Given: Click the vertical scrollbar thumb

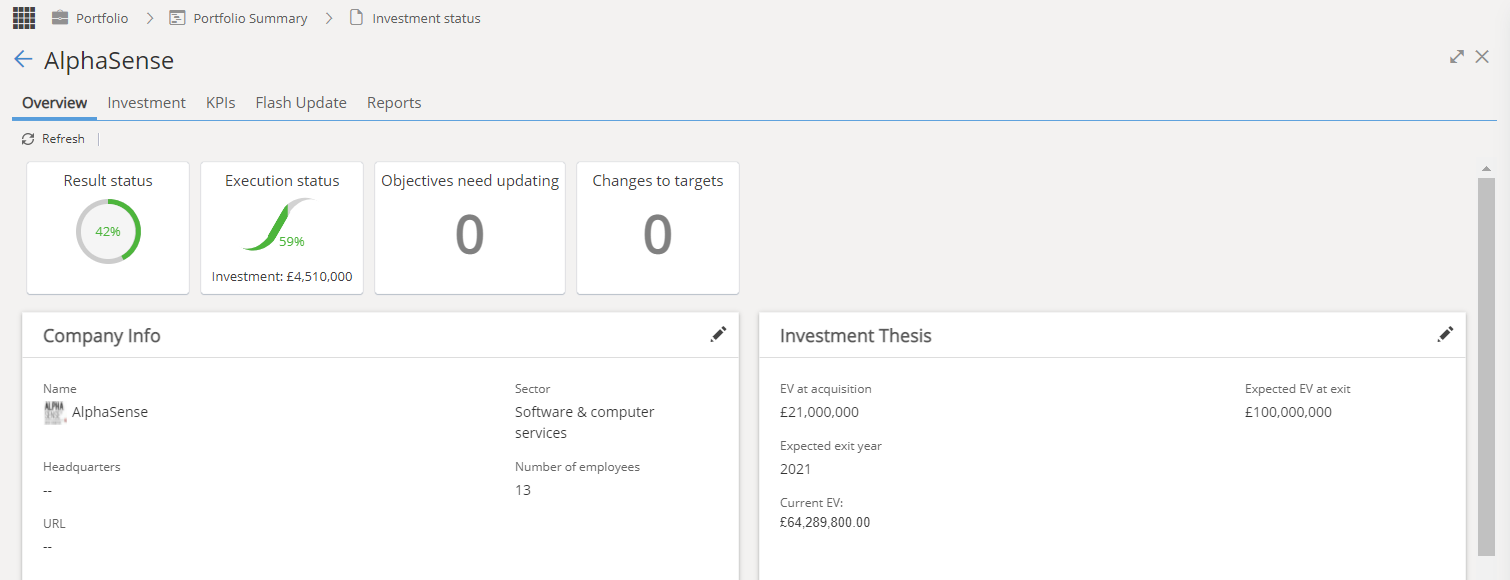Looking at the screenshot, I should coord(1486,365).
